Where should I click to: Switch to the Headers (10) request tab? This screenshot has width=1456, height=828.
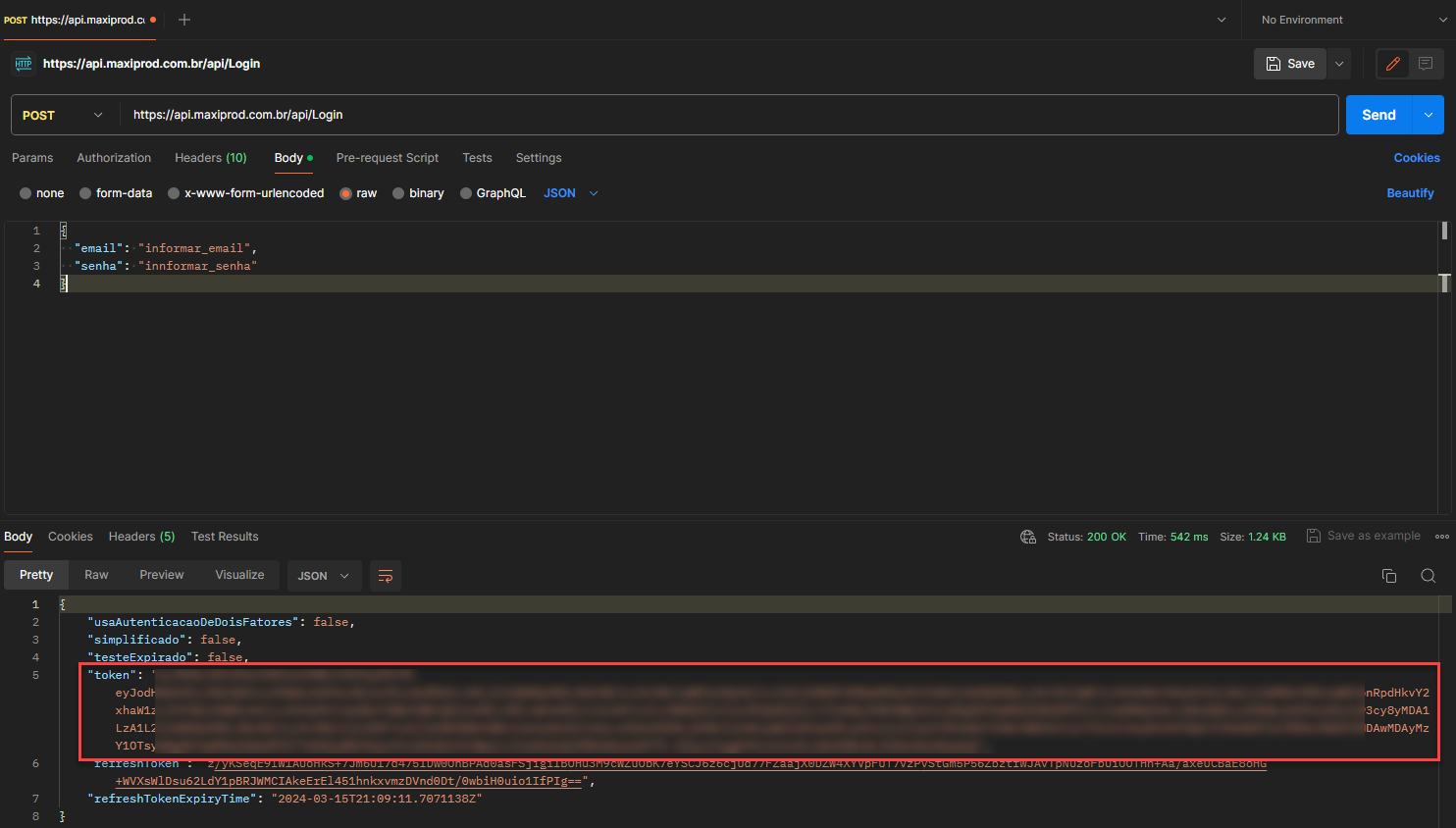click(210, 158)
